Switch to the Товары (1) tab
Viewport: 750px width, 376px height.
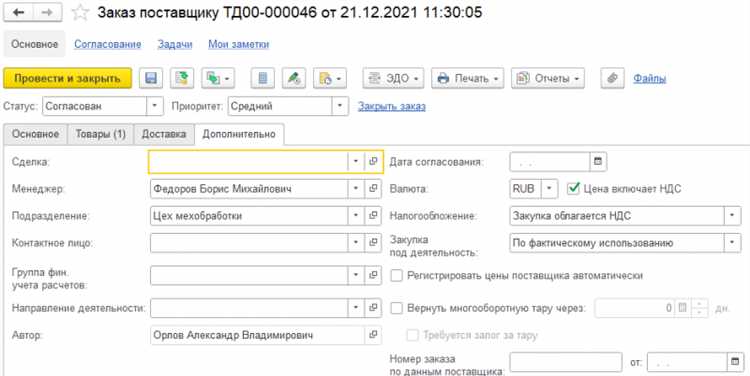point(100,134)
